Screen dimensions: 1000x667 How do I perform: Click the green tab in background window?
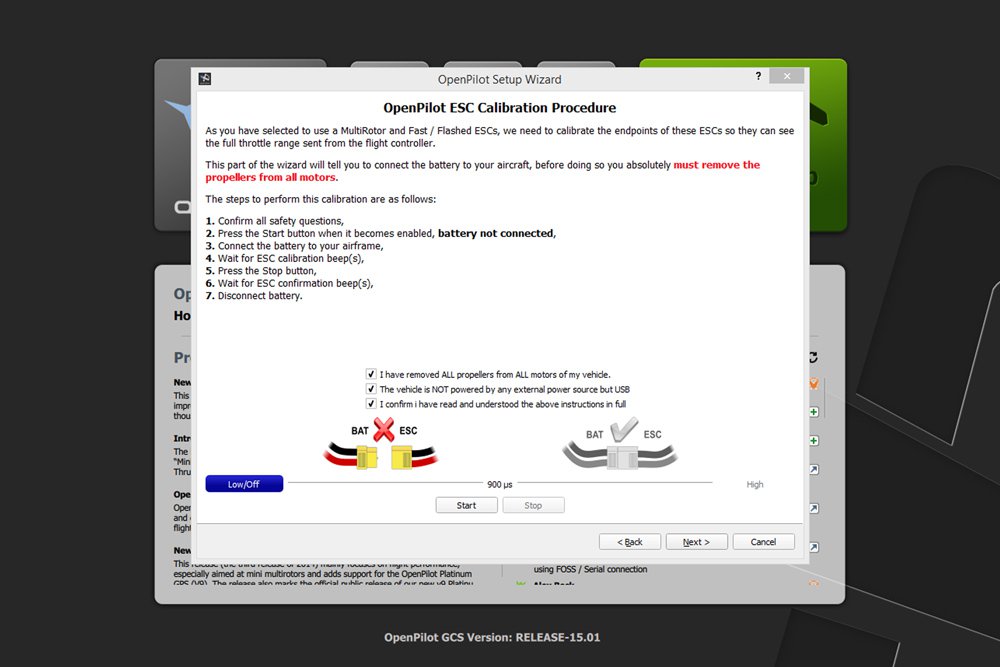tap(828, 145)
